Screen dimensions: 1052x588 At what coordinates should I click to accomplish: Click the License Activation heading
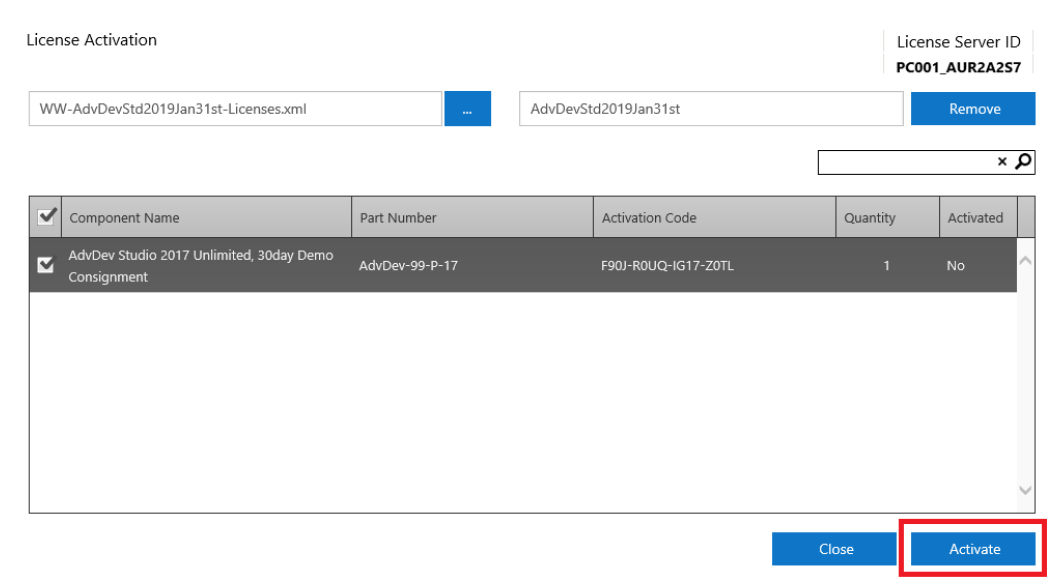(92, 40)
